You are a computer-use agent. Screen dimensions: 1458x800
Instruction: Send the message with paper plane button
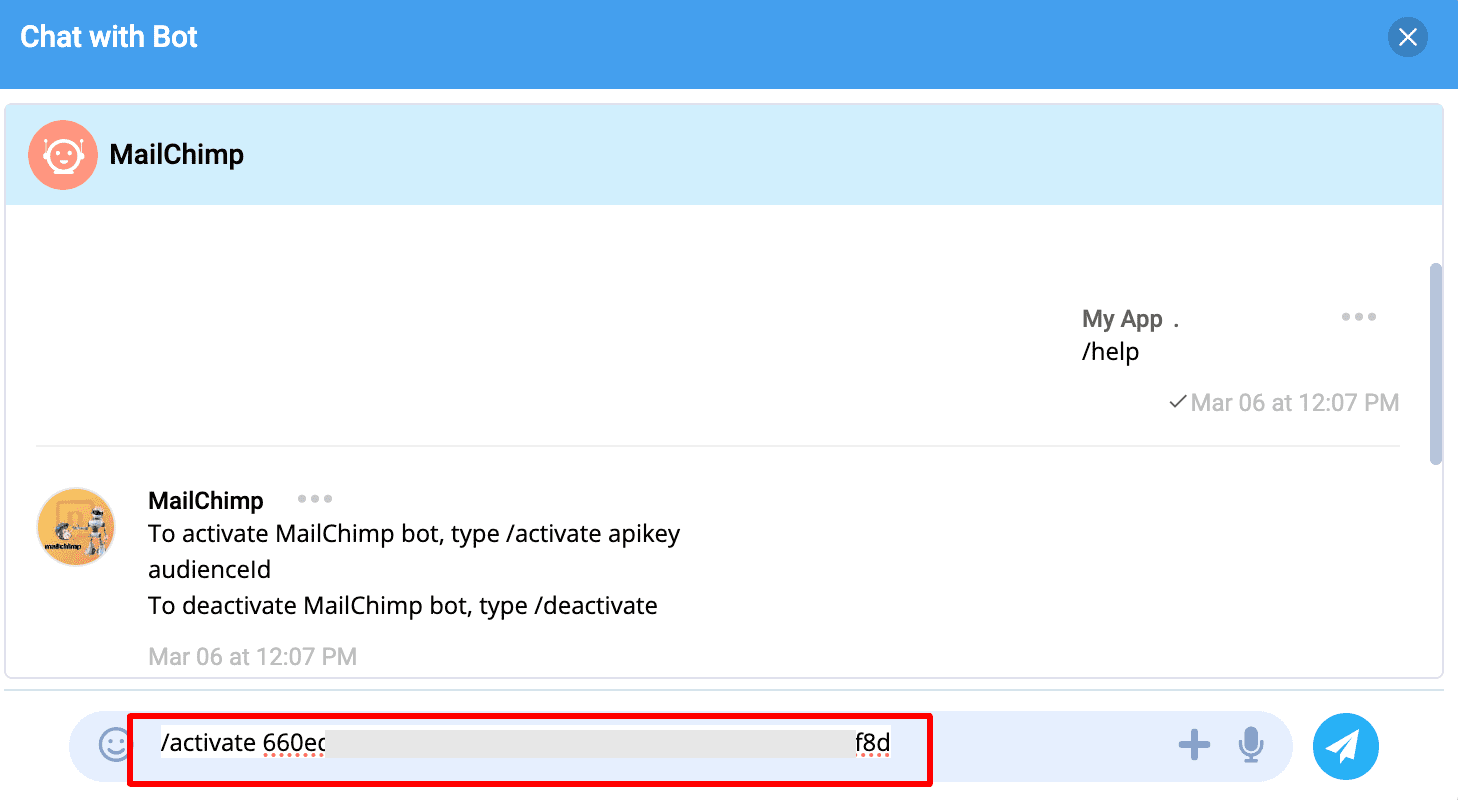(x=1345, y=746)
